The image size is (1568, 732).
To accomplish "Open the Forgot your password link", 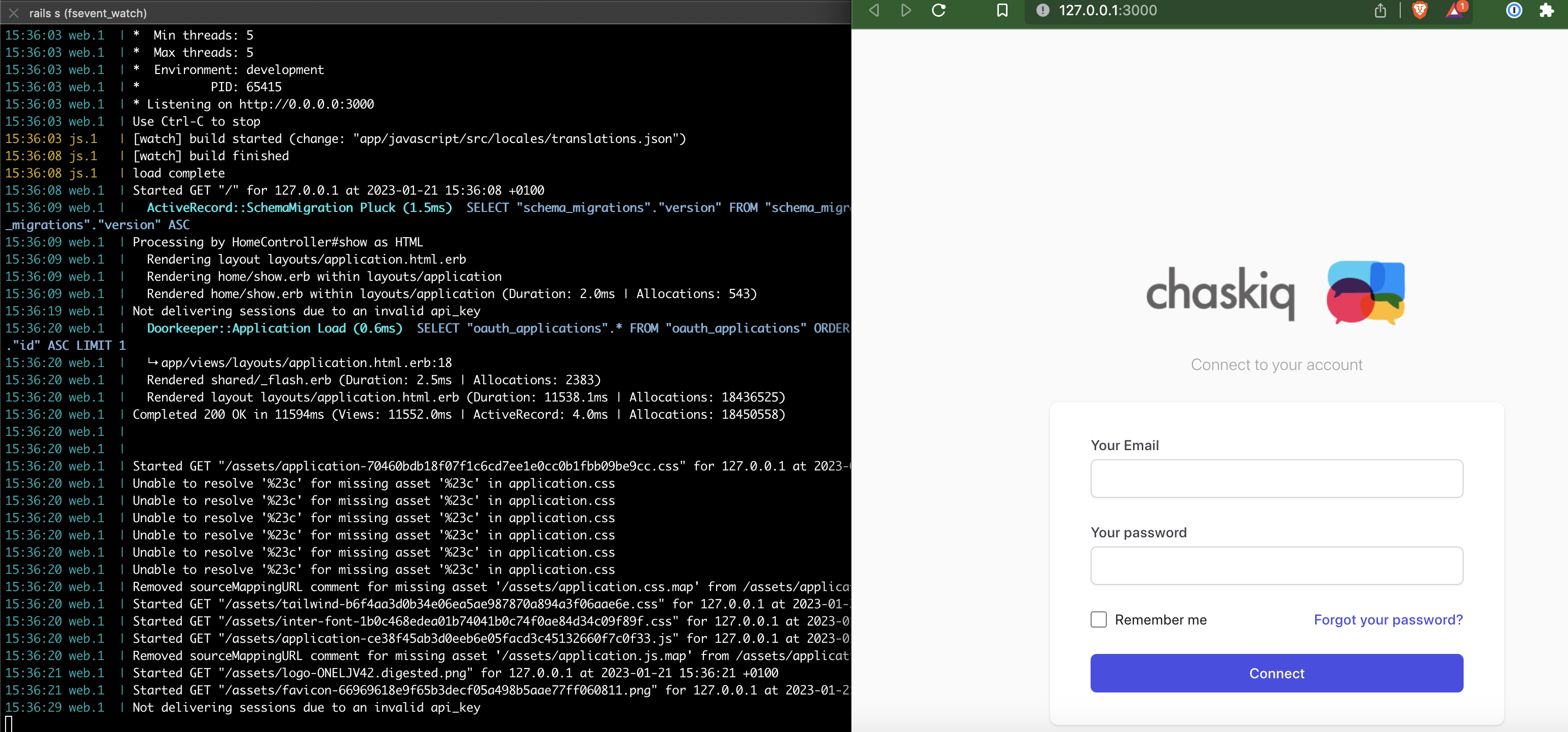I will tap(1389, 619).
